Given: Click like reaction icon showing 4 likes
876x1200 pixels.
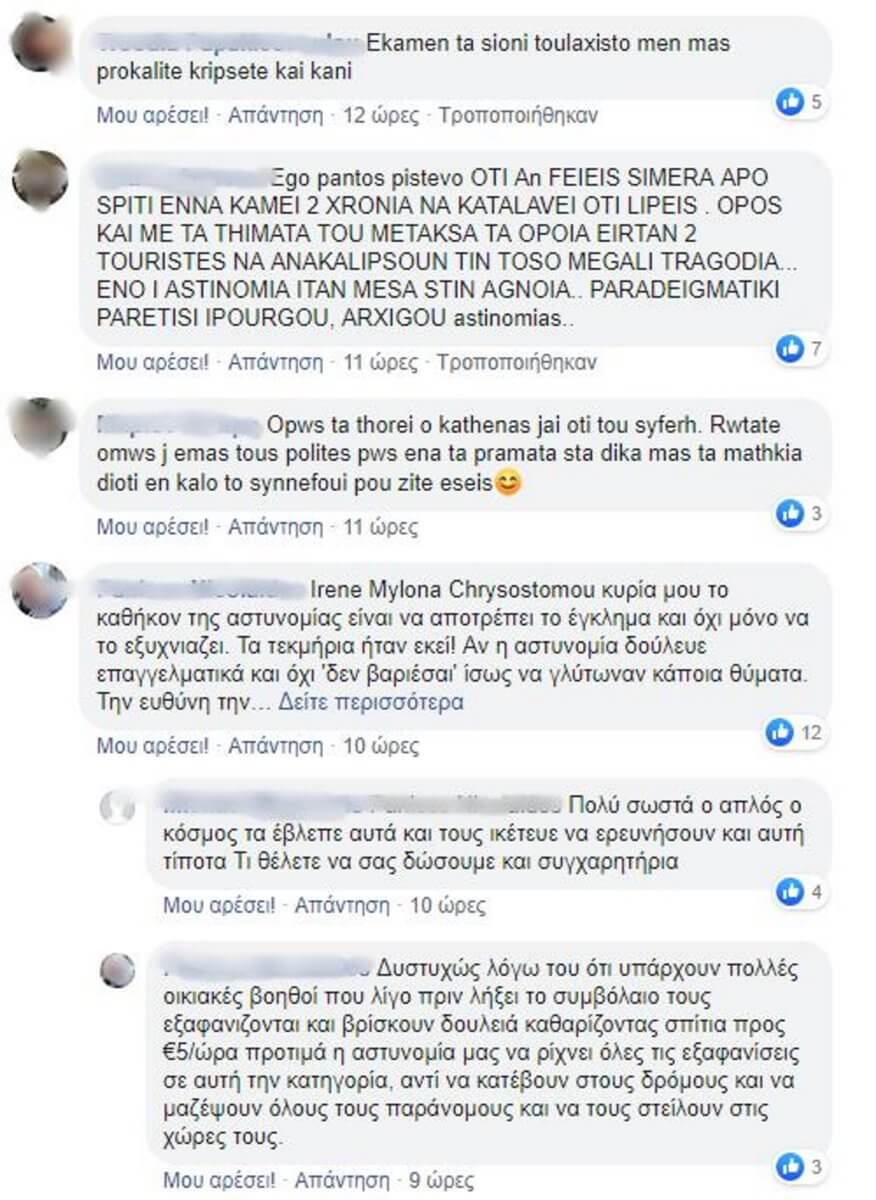Looking at the screenshot, I should (791, 891).
